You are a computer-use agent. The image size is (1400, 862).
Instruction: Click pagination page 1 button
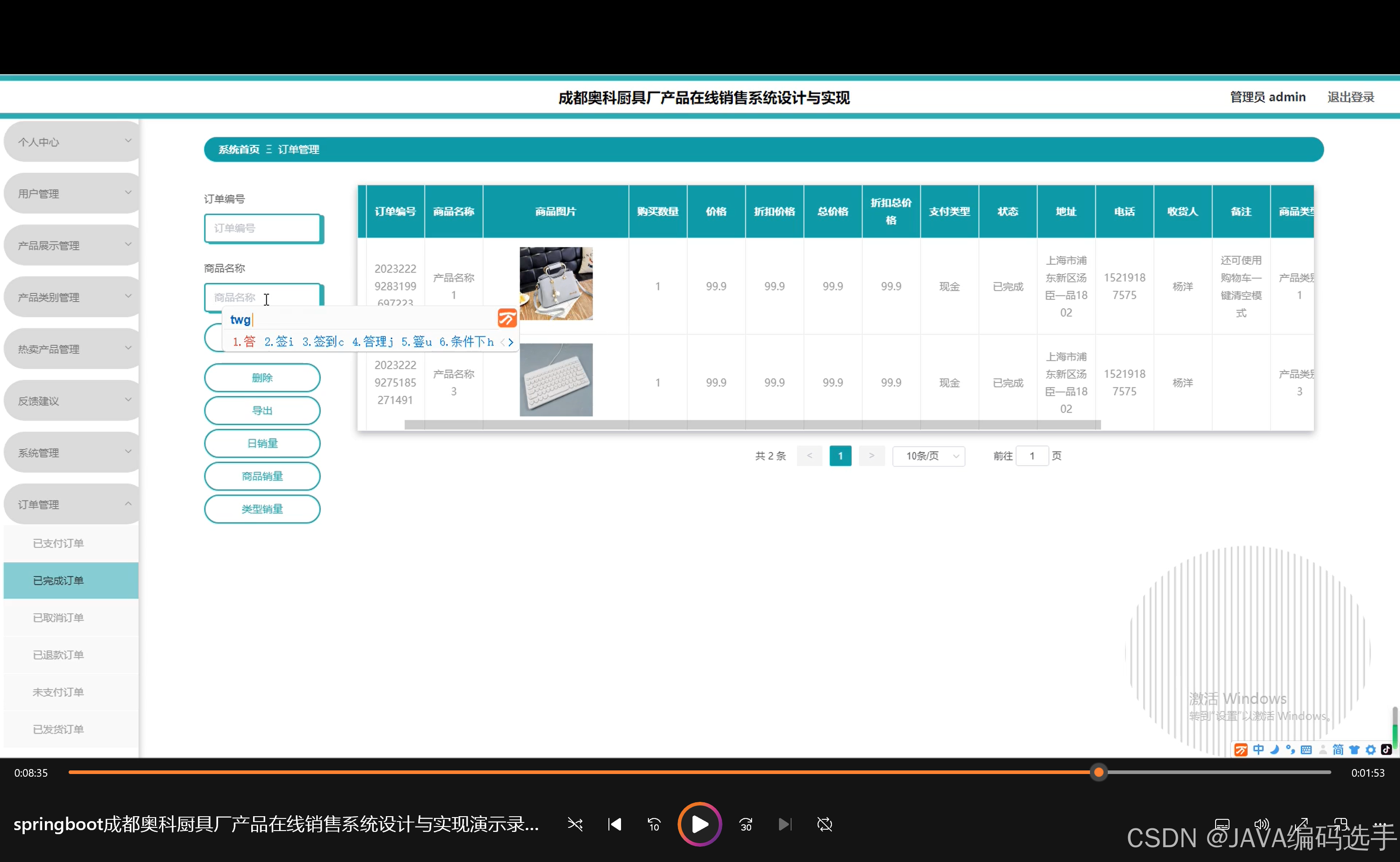[x=840, y=456]
